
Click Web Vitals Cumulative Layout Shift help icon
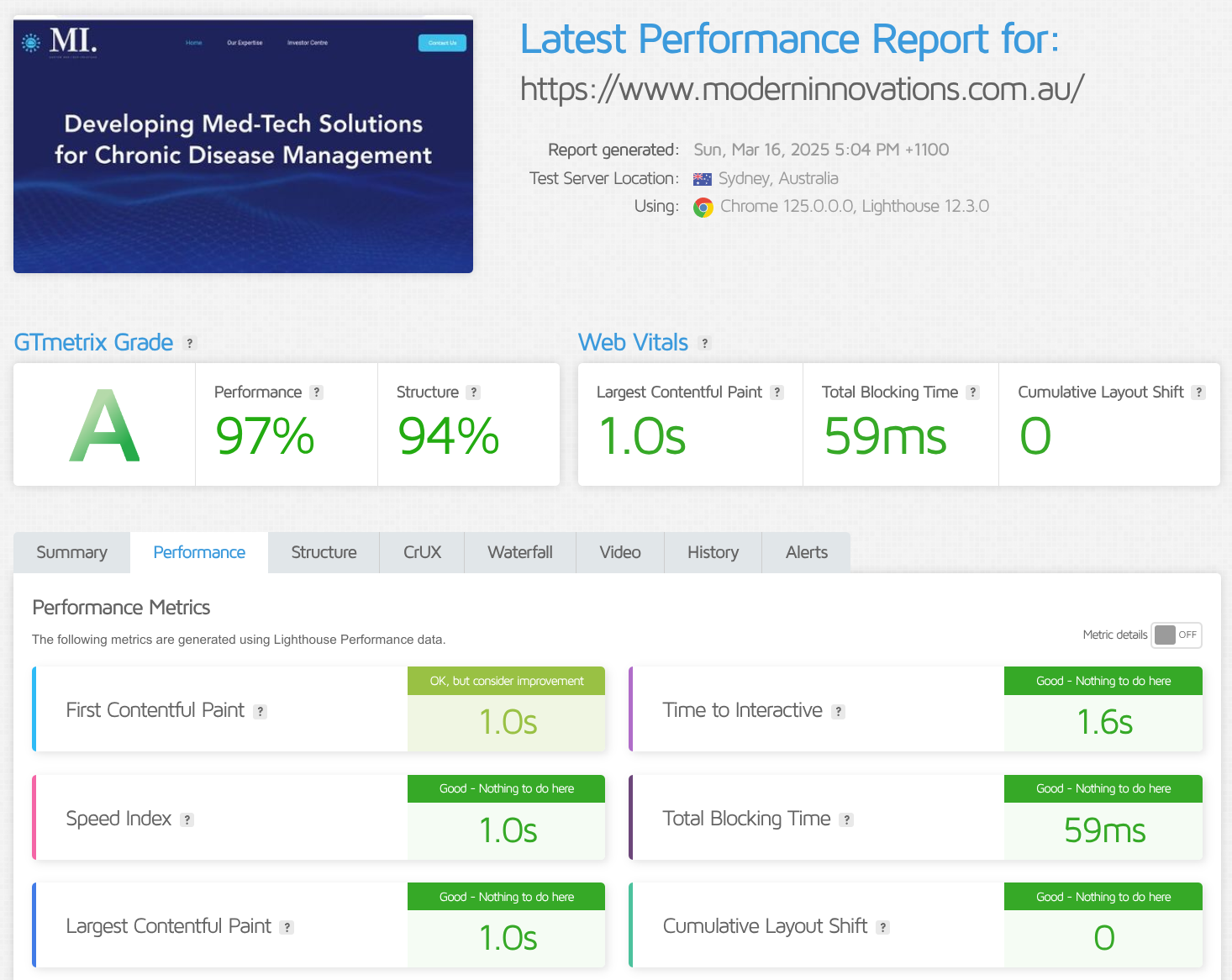tap(1198, 393)
